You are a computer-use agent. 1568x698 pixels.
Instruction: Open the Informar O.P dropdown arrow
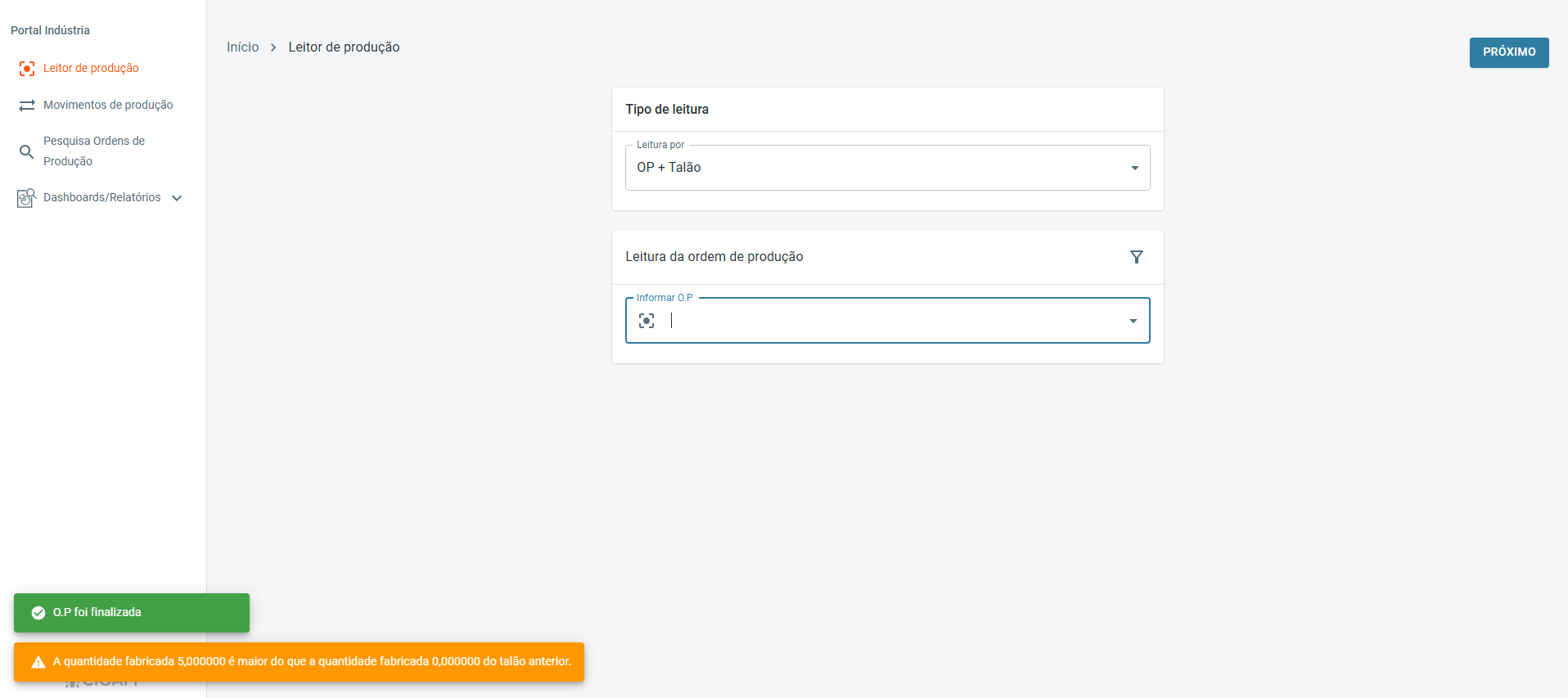click(1133, 321)
